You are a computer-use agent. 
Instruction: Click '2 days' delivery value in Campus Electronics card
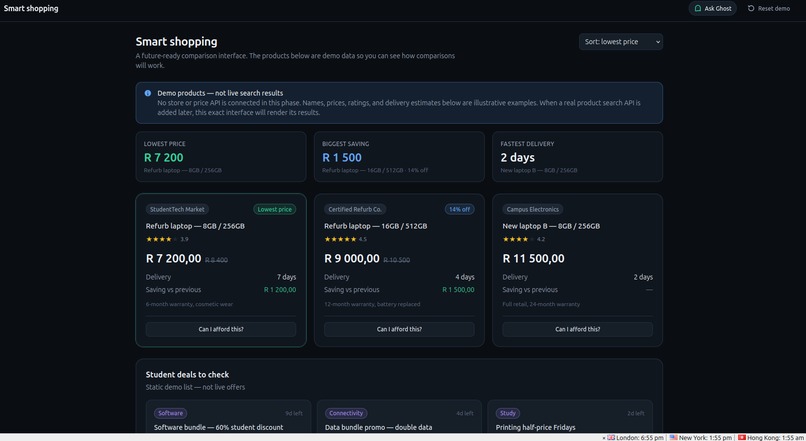(643, 277)
